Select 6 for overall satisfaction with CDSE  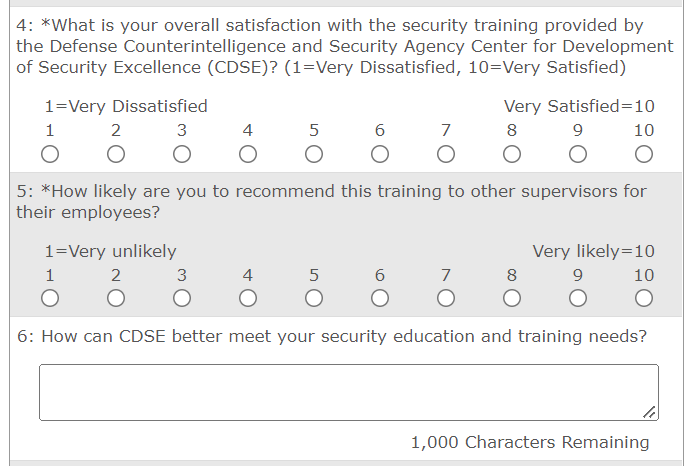(380, 154)
